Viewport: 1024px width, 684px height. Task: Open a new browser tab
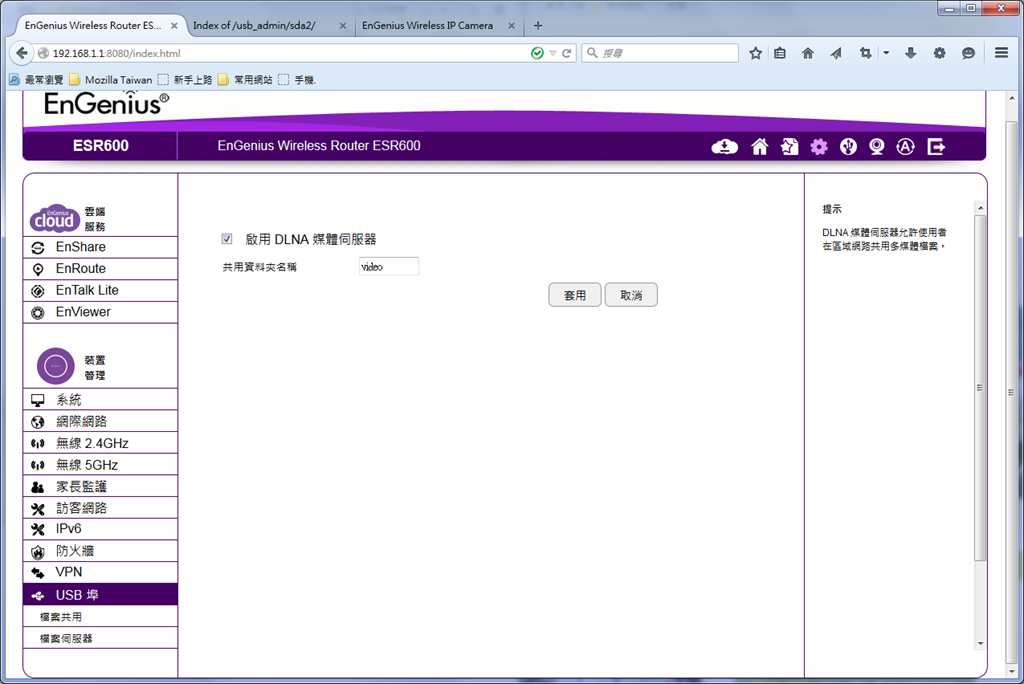pyautogui.click(x=537, y=25)
